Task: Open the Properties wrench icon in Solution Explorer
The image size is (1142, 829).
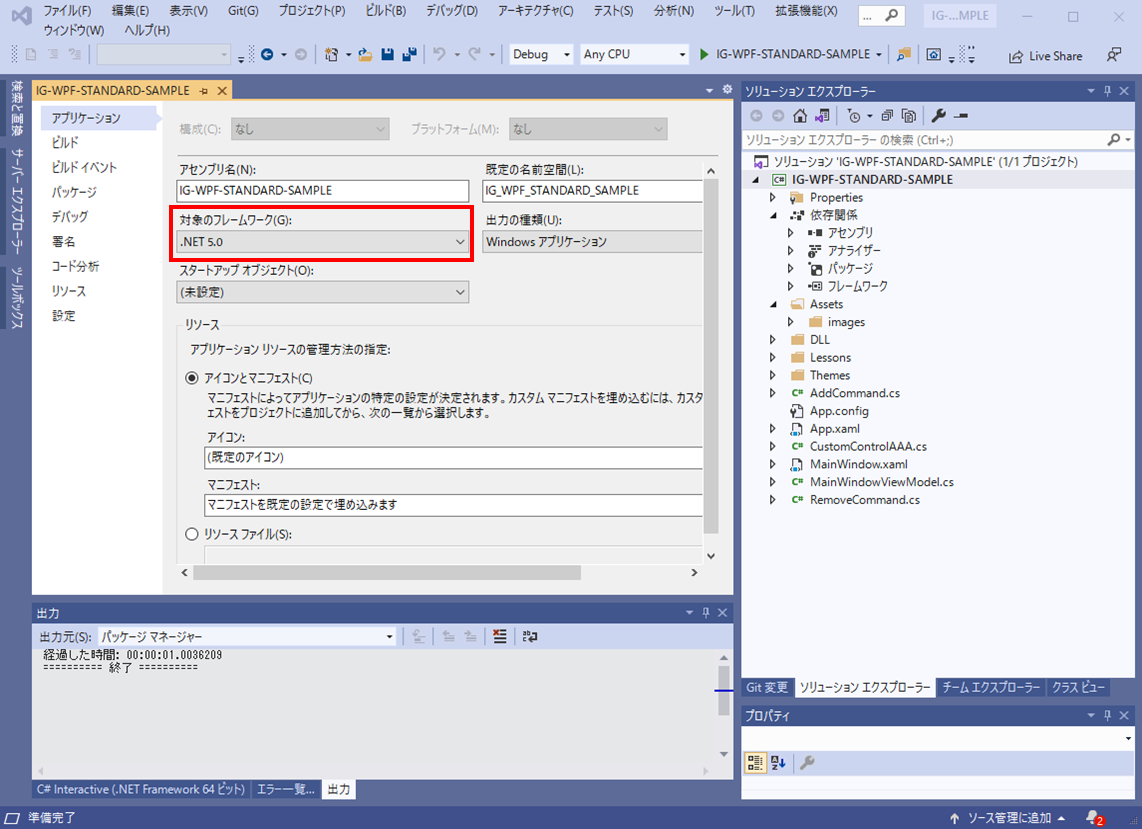Action: (x=939, y=116)
